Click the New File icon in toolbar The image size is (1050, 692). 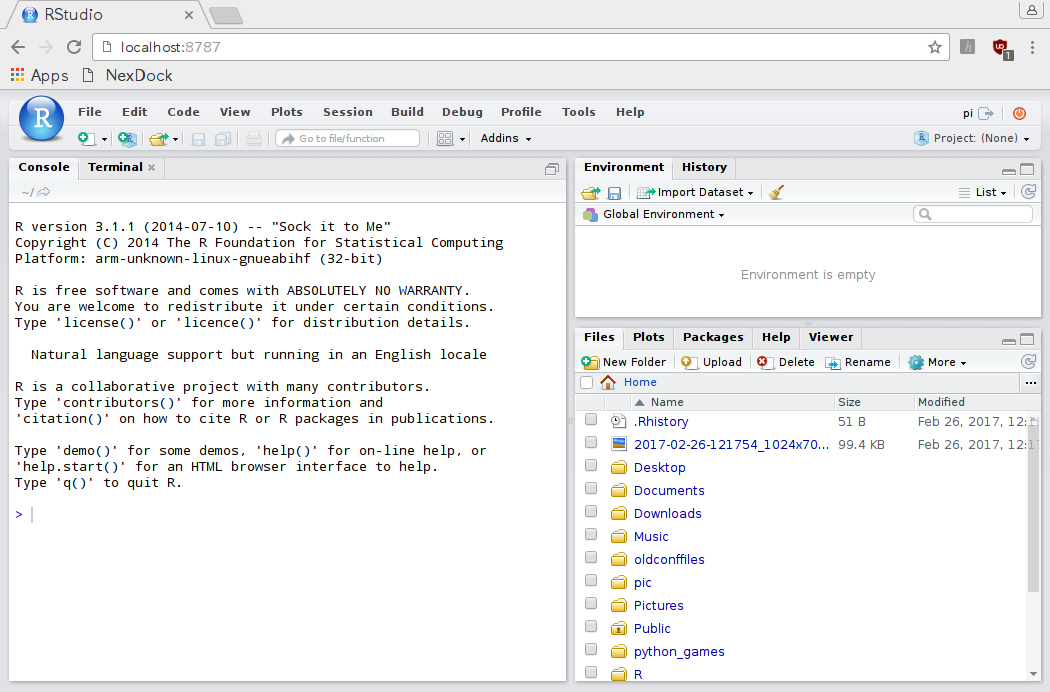[x=86, y=139]
